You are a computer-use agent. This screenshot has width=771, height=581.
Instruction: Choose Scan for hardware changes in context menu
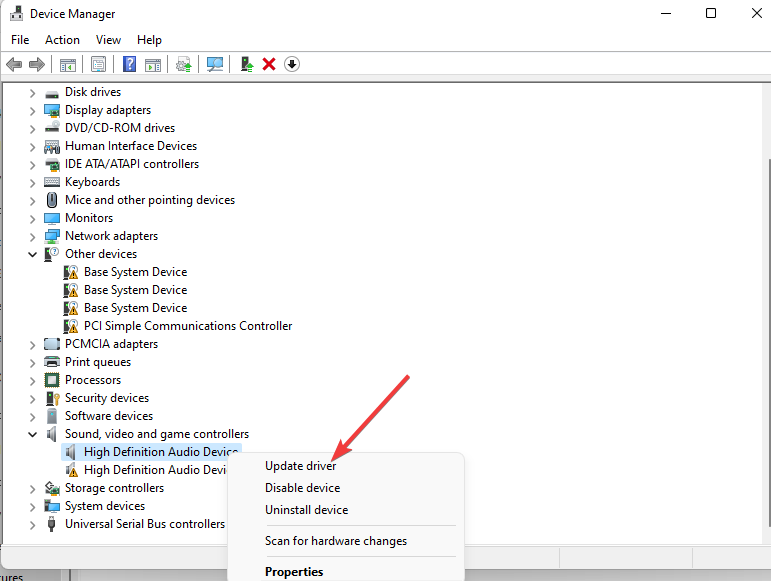(336, 541)
